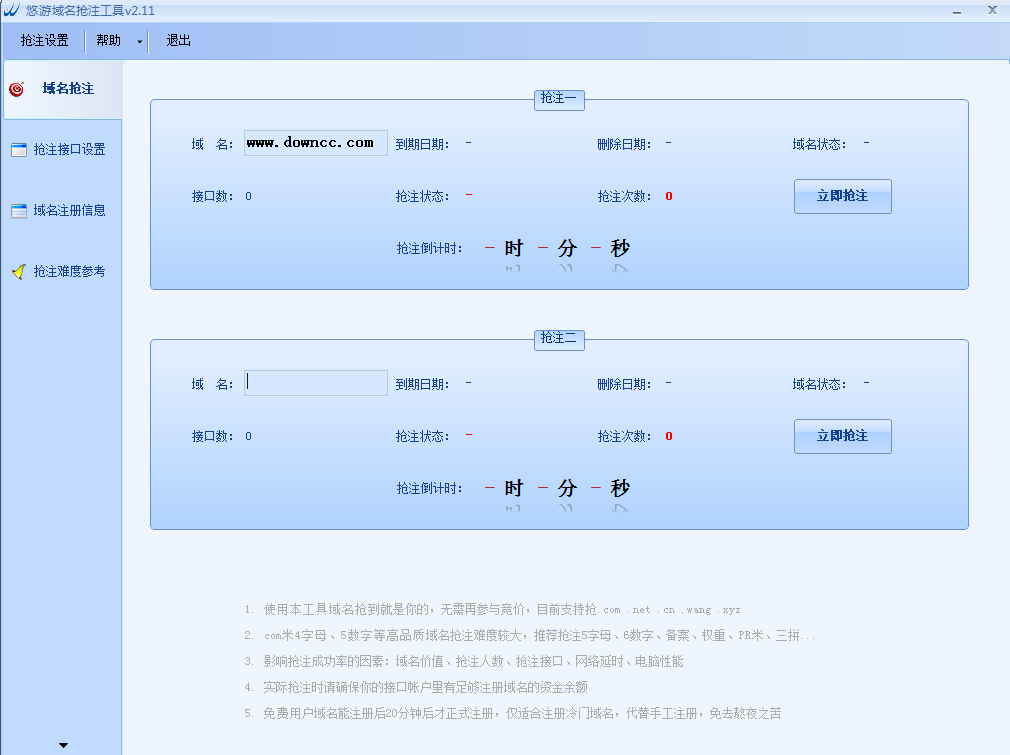
Task: Open the 抢注设置 menu
Action: pos(43,41)
